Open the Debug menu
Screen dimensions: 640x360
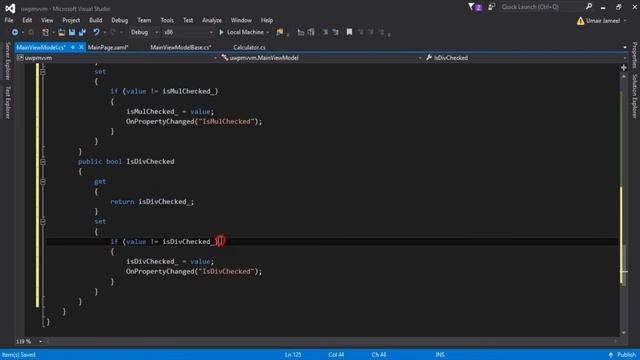coord(120,20)
